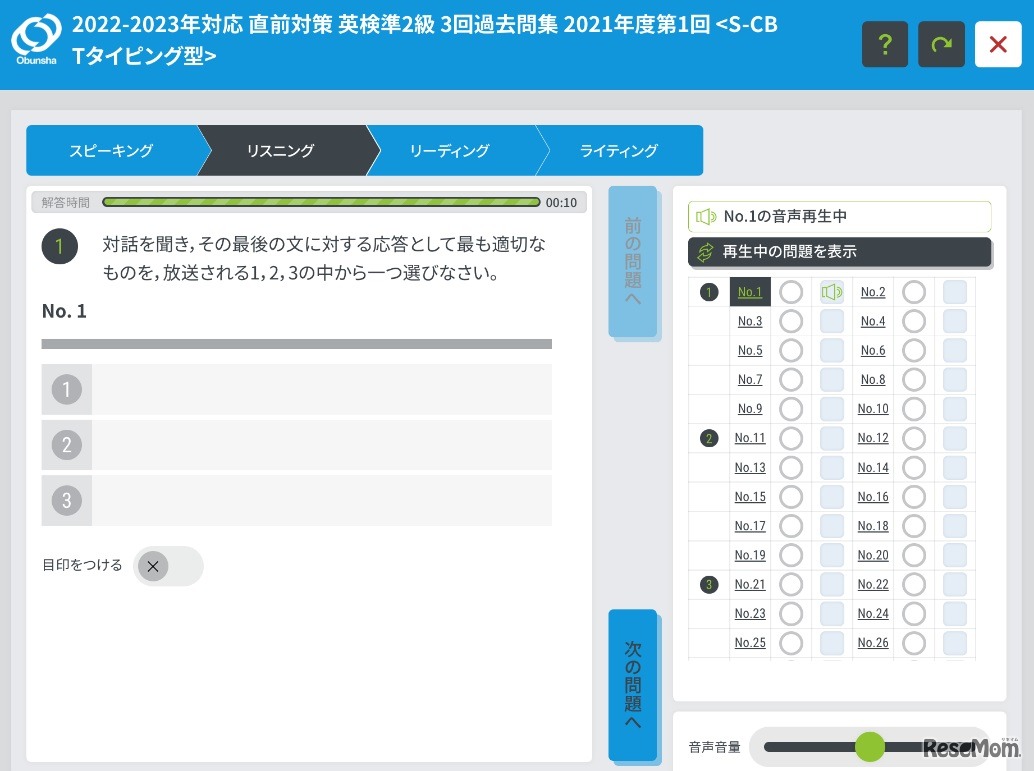Choose answer option 3

296,500
